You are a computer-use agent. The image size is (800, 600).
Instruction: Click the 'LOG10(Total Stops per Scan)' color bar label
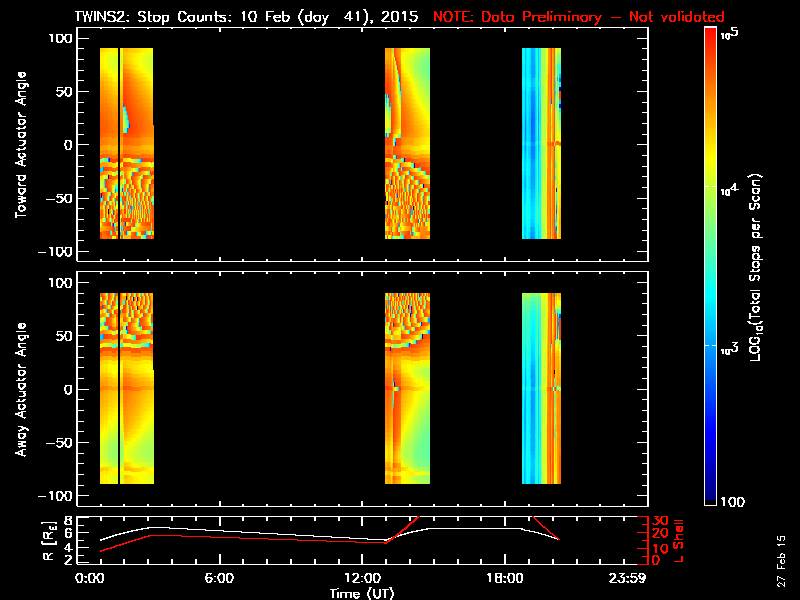pyautogui.click(x=756, y=267)
